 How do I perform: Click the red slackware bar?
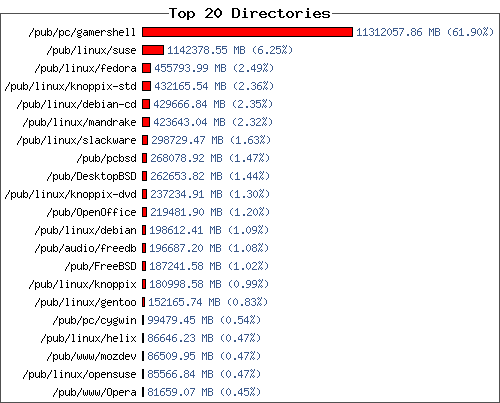click(145, 140)
